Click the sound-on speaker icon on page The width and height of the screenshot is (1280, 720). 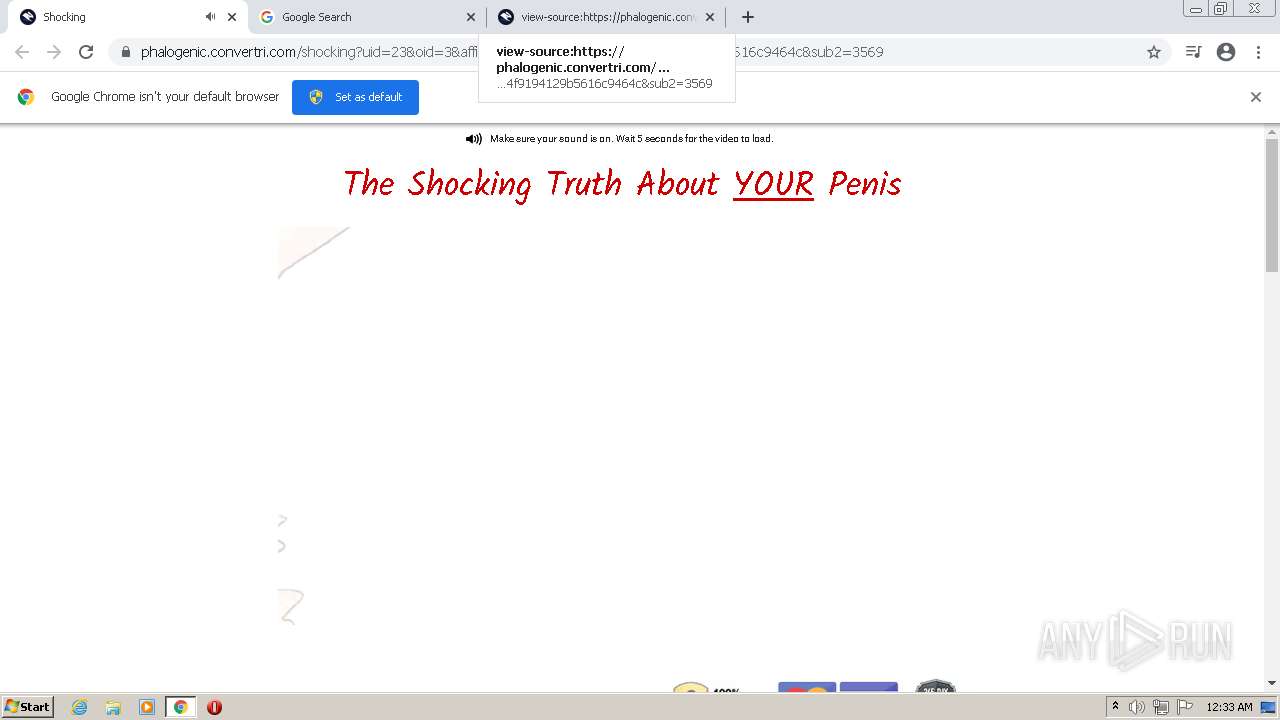click(x=474, y=139)
